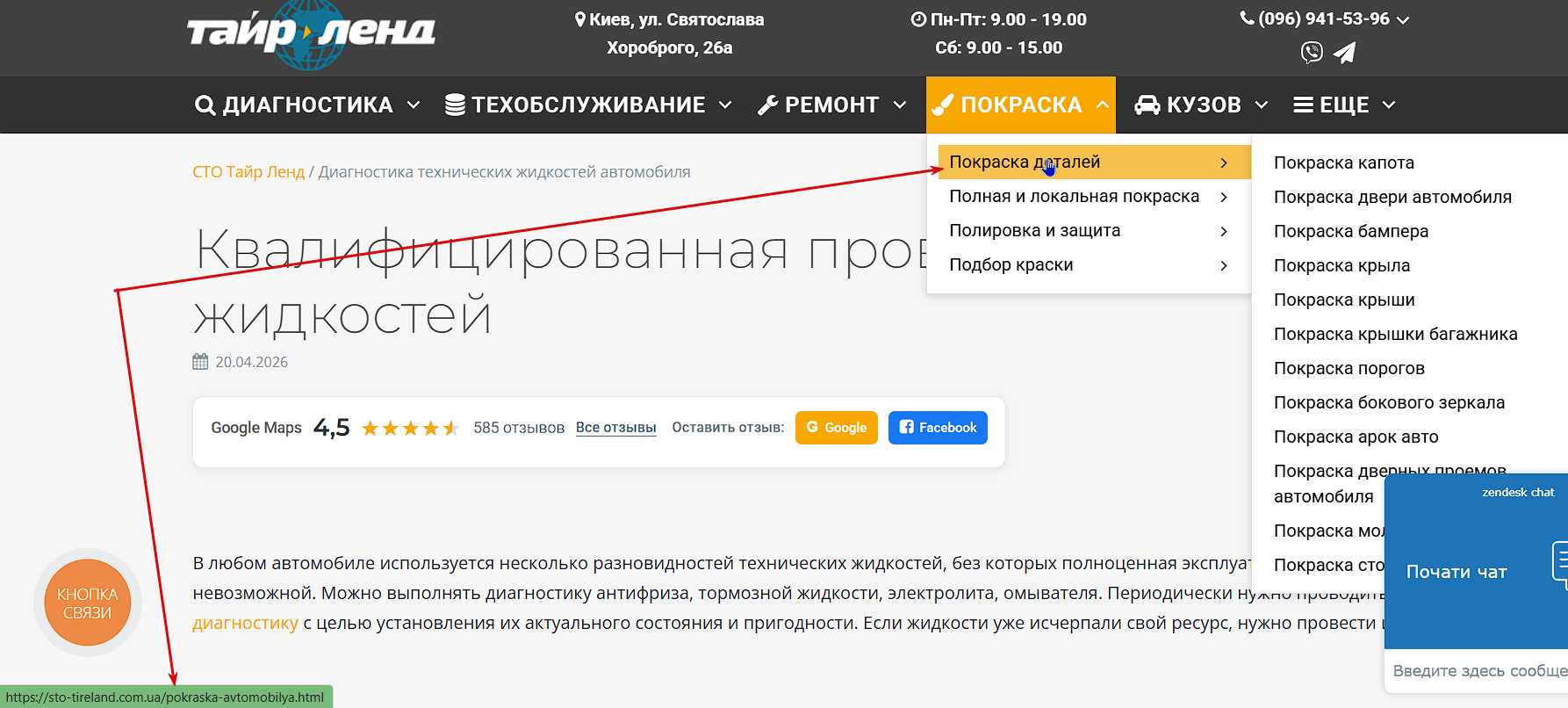This screenshot has width=1568, height=708.
Task: Open the Еще menu
Action: [x=1344, y=105]
